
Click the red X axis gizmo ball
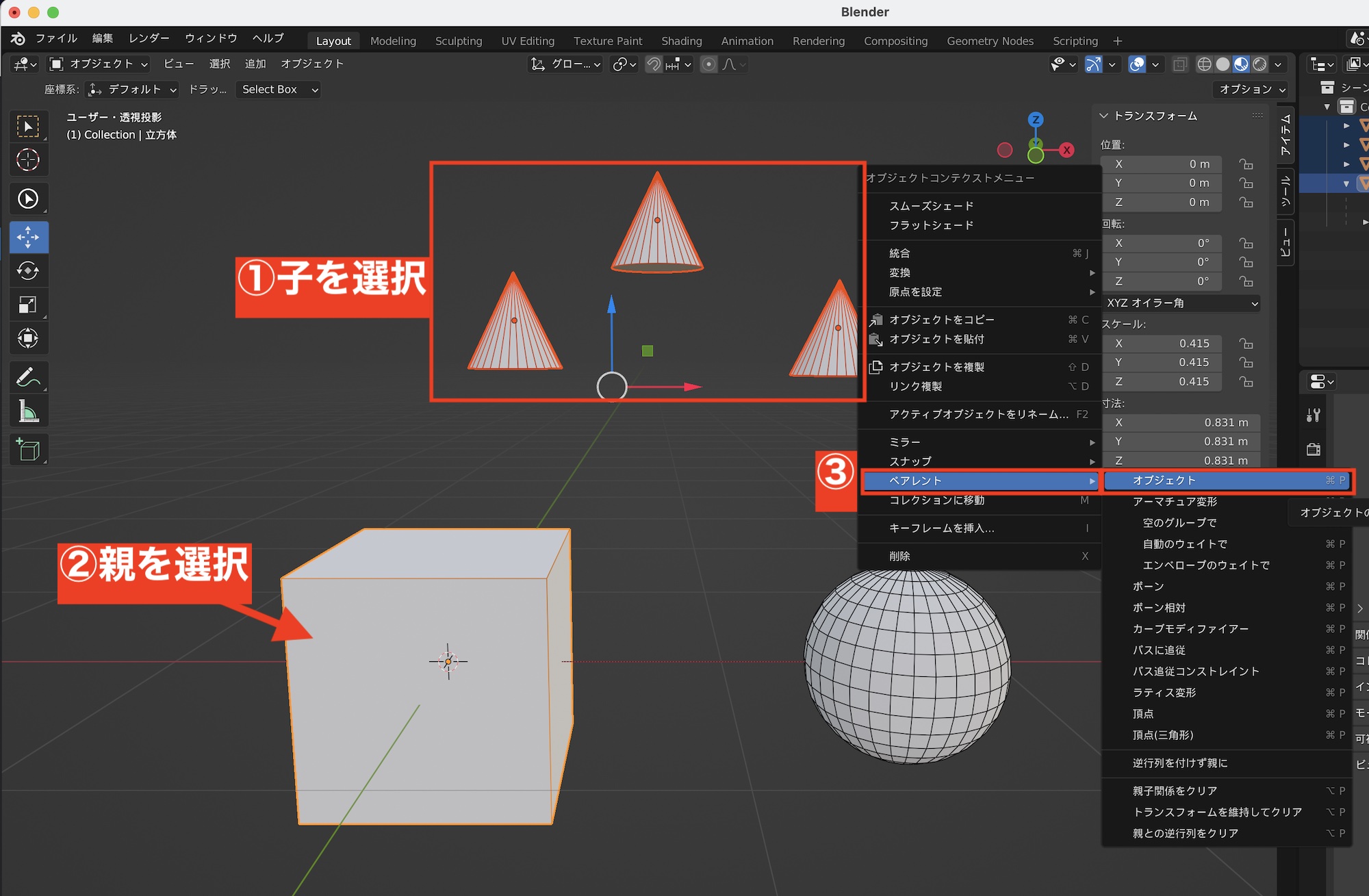(x=1066, y=151)
